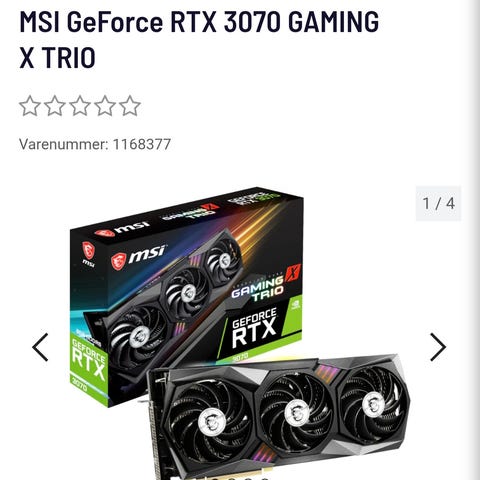Screen dimensions: 480x480
Task: Click the MSI logo on box top
Action: click(122, 229)
